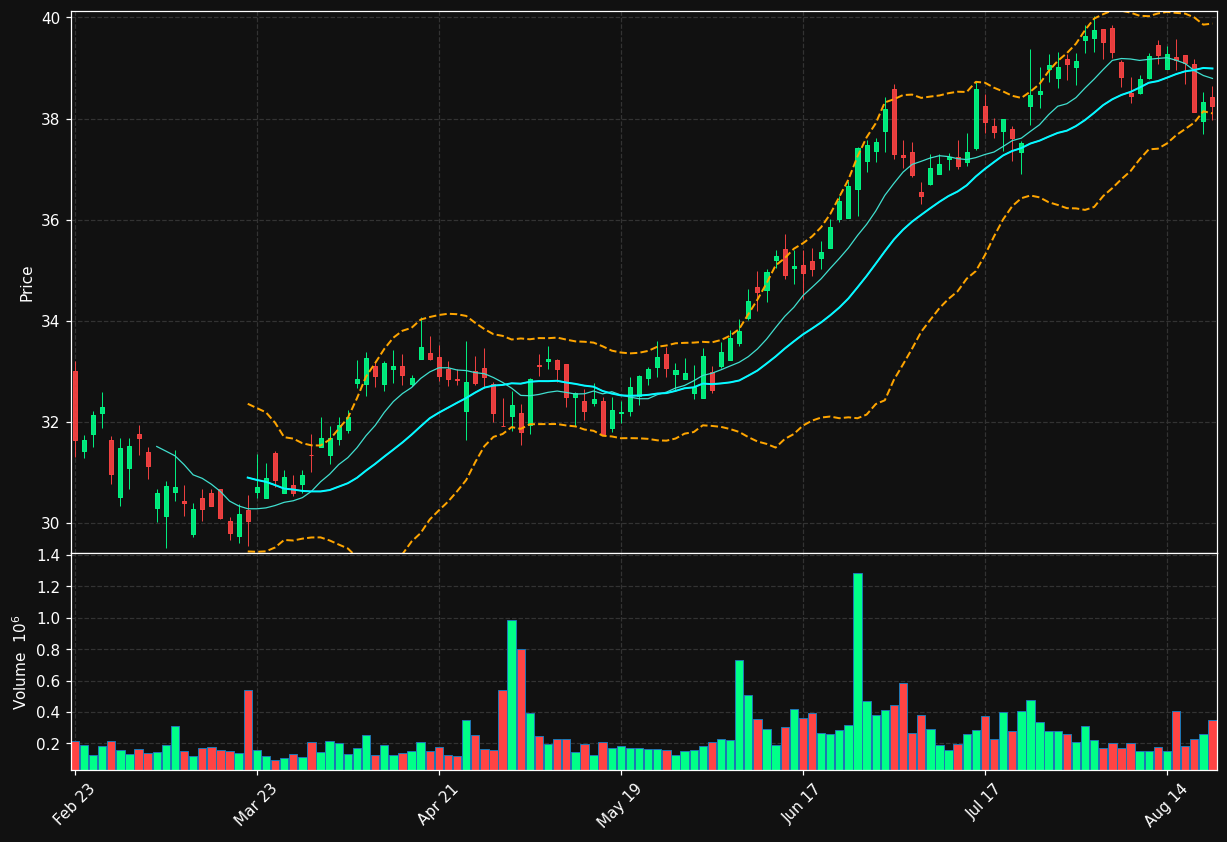
Task: Click the Feb 23 date label
Action: (74, 803)
